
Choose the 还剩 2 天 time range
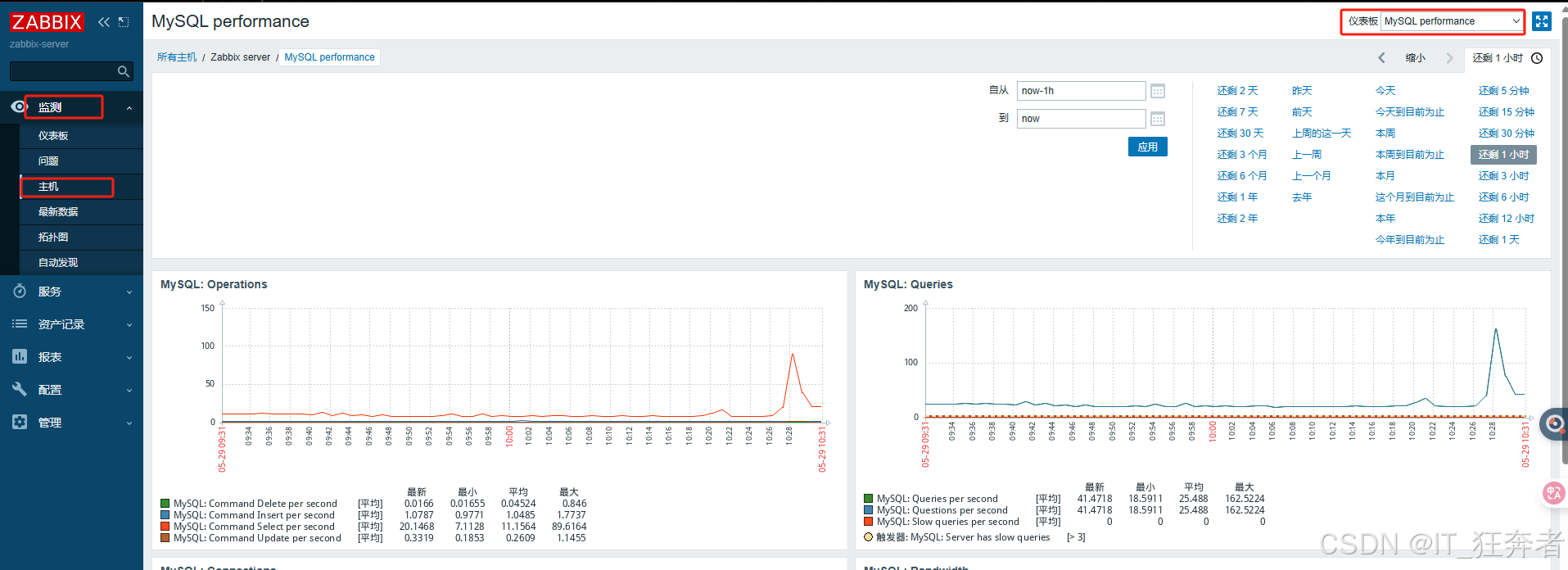1237,91
